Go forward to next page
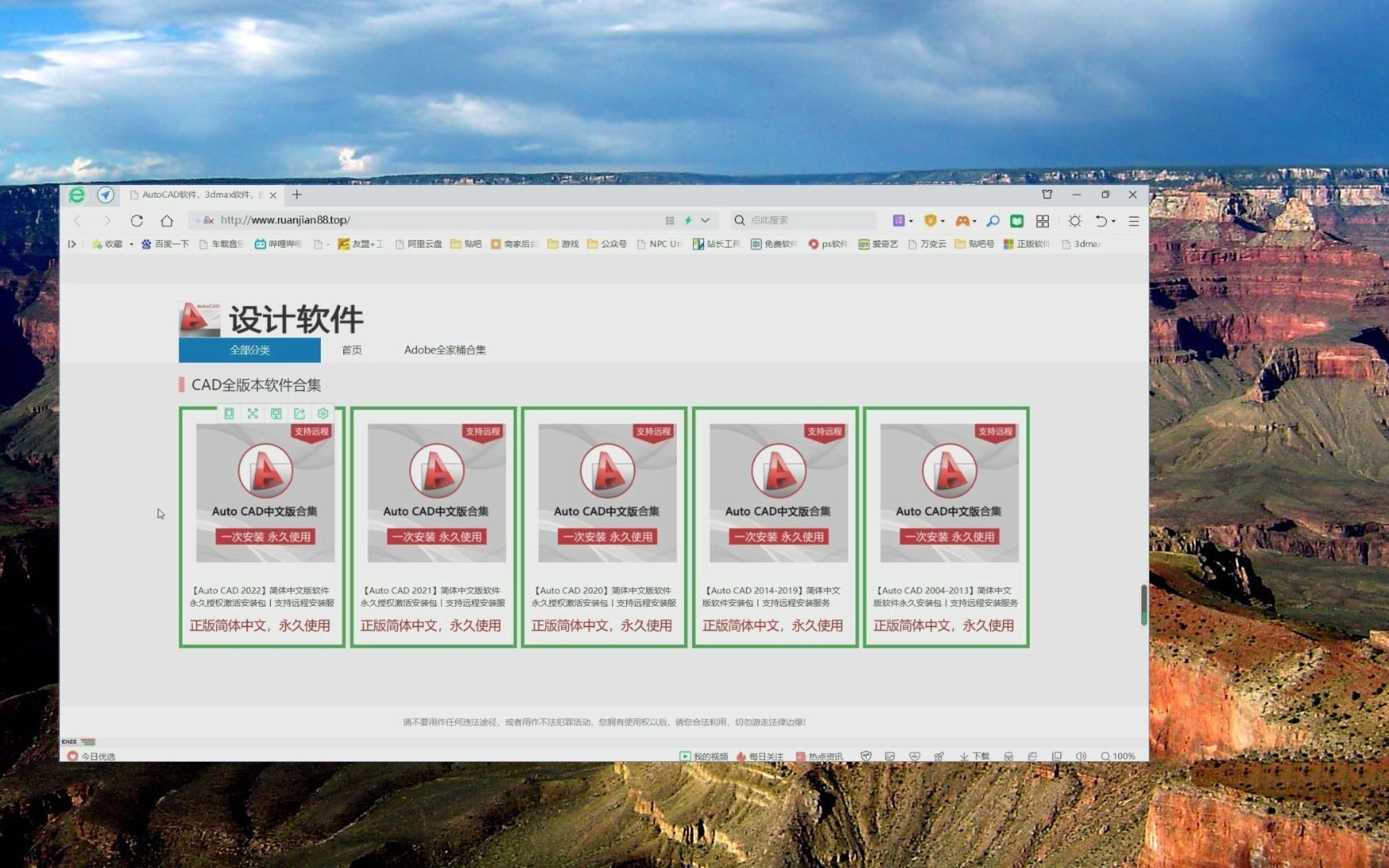Viewport: 1389px width, 868px height. point(107,220)
